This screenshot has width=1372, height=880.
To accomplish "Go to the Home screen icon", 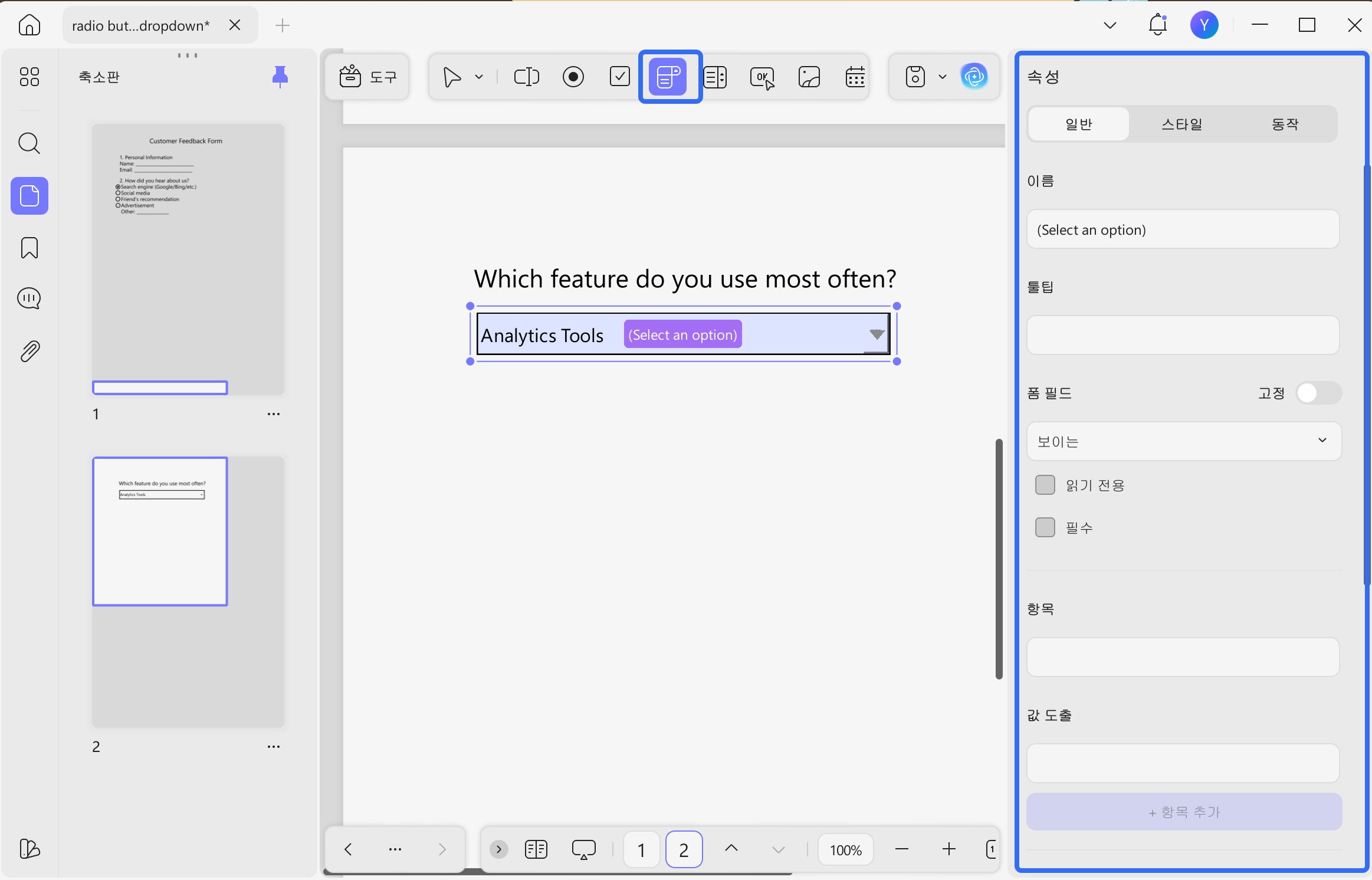I will (x=29, y=25).
